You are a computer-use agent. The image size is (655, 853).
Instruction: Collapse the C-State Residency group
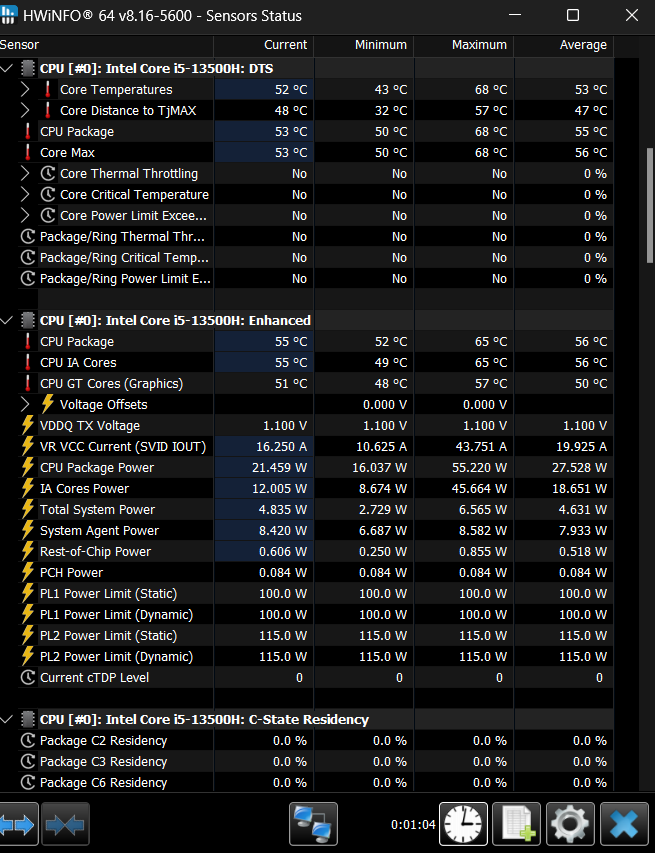pyautogui.click(x=7, y=719)
